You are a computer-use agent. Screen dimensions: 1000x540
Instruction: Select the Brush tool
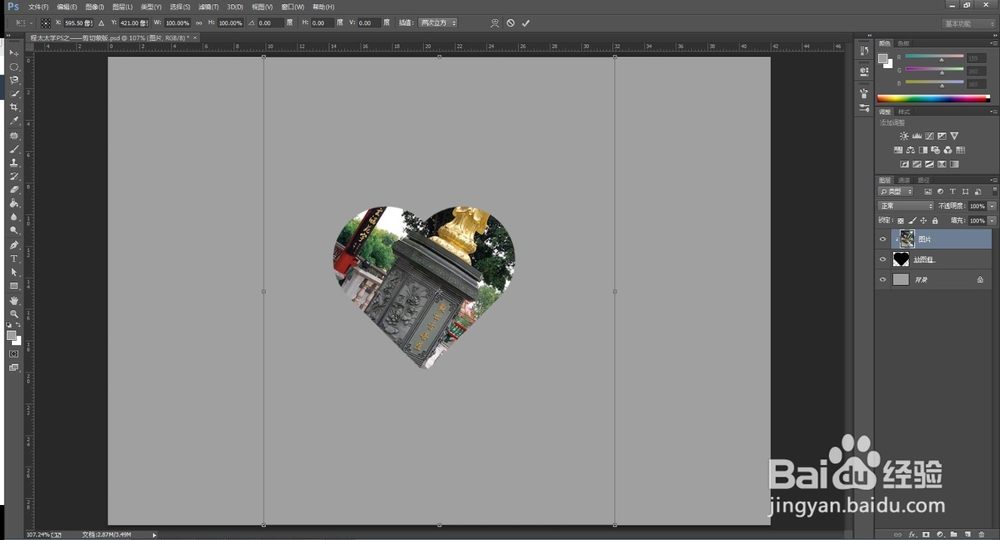click(x=14, y=149)
